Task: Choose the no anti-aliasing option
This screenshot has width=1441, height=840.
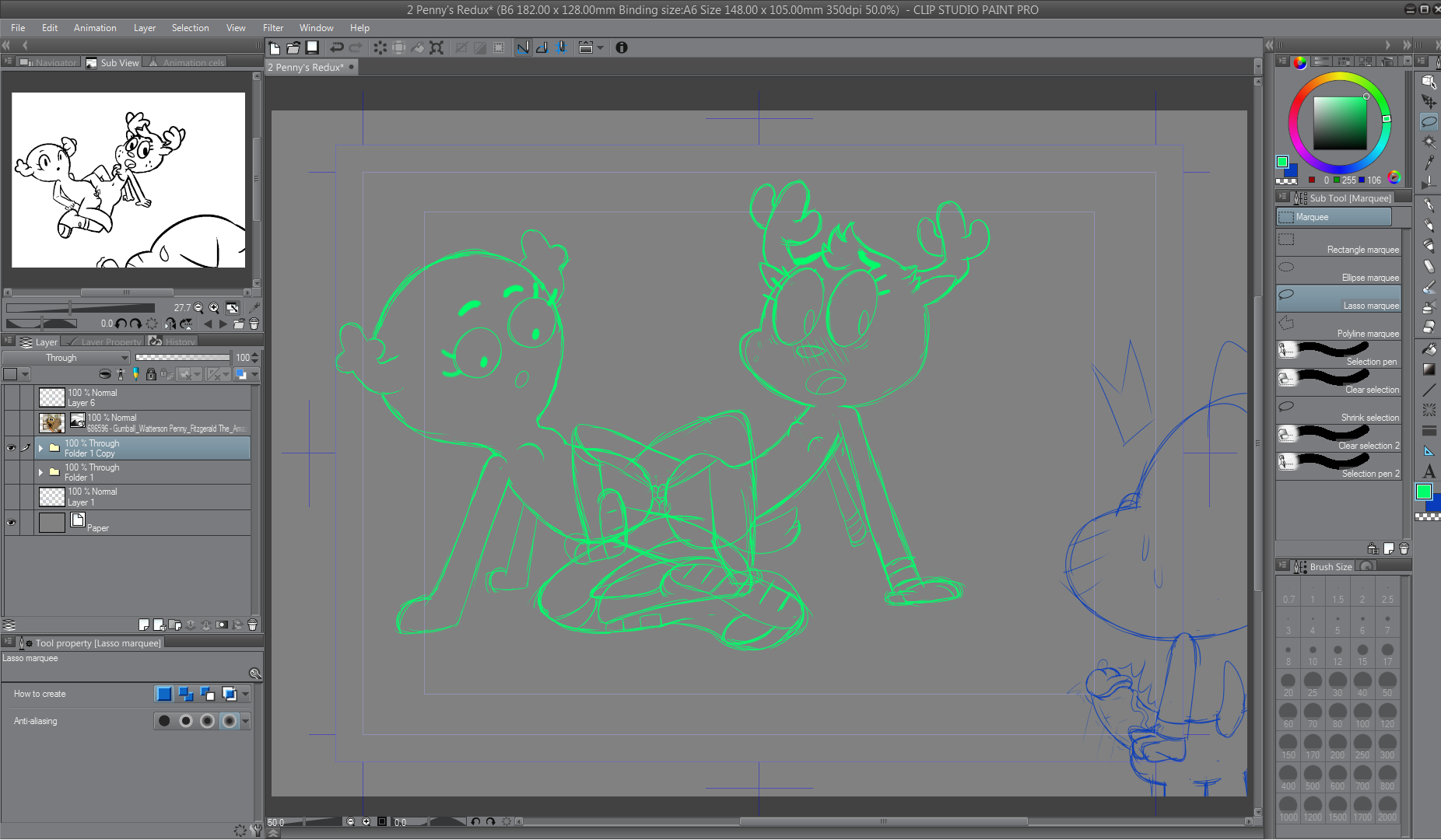Action: (164, 721)
